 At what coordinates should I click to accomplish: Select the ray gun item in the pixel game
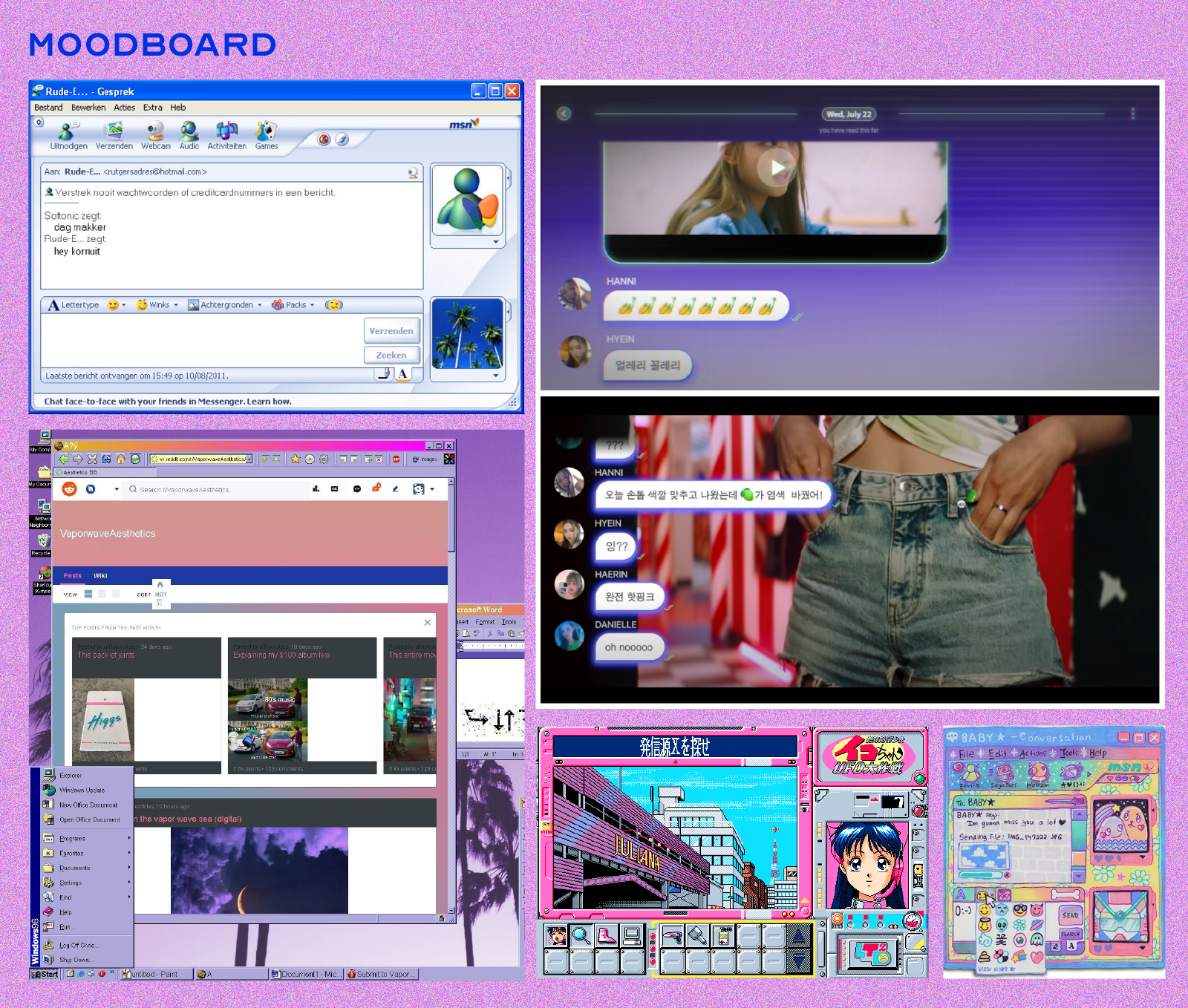673,935
